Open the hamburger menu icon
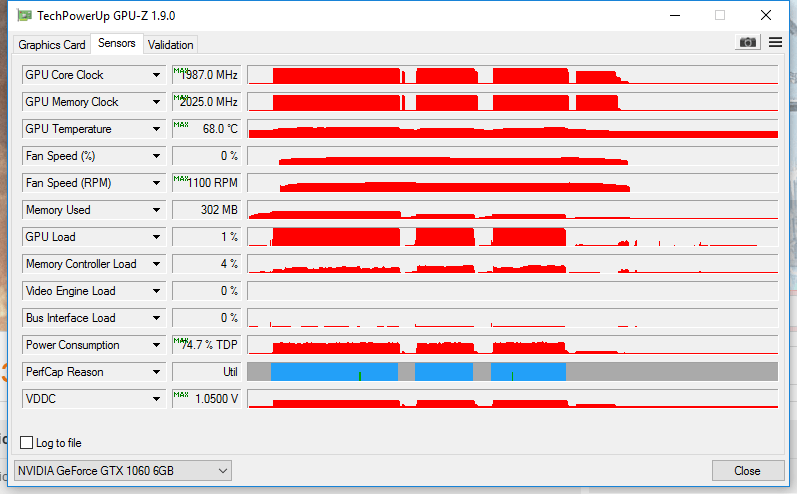Screen dimensions: 797x494 (x=775, y=42)
